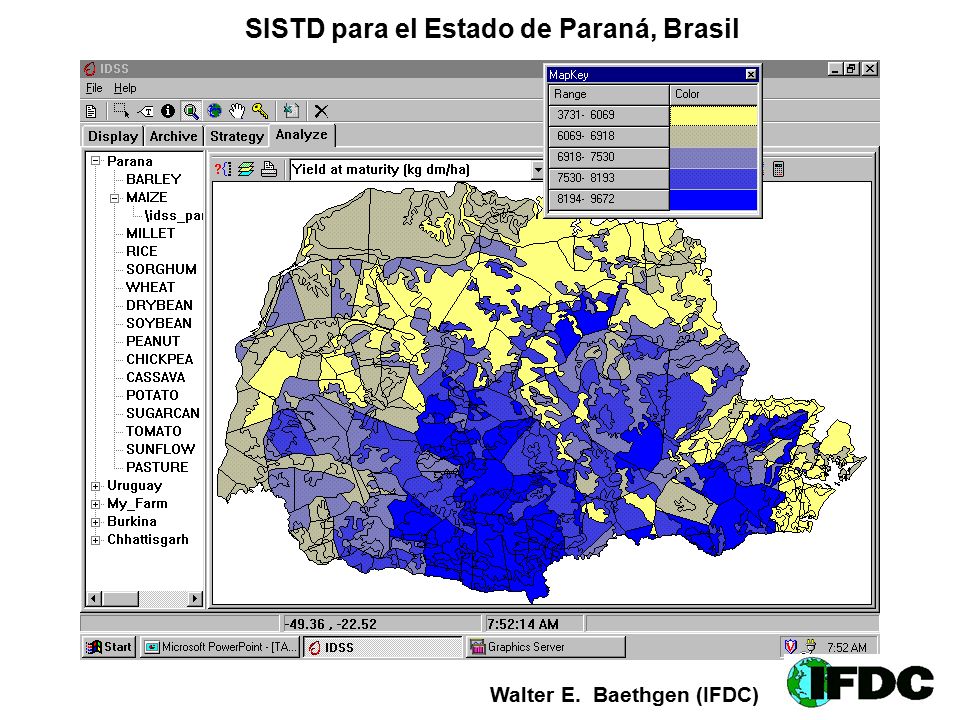Print the map with printer icon
This screenshot has width=960, height=720.
point(269,169)
